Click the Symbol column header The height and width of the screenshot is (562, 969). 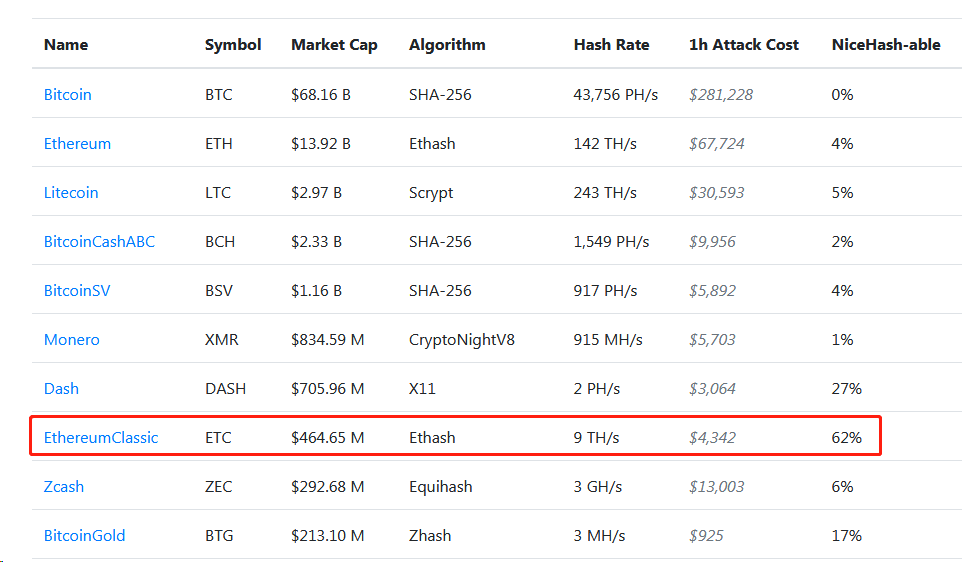(x=233, y=45)
